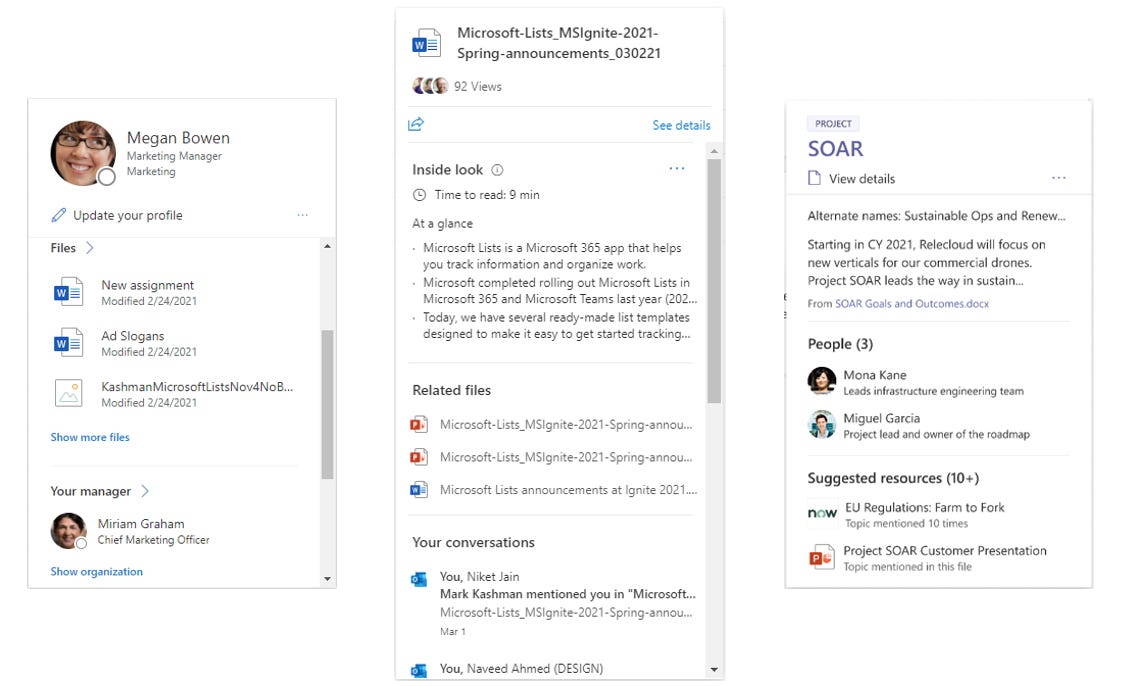The height and width of the screenshot is (686, 1121).
Task: Open the Word icon for Ad Slogans
Action: (x=68, y=343)
